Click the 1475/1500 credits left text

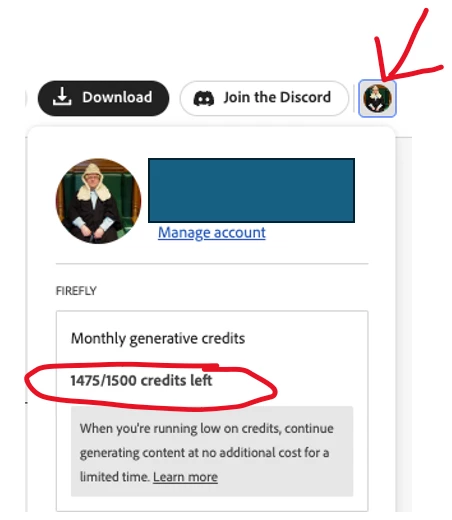coord(141,380)
